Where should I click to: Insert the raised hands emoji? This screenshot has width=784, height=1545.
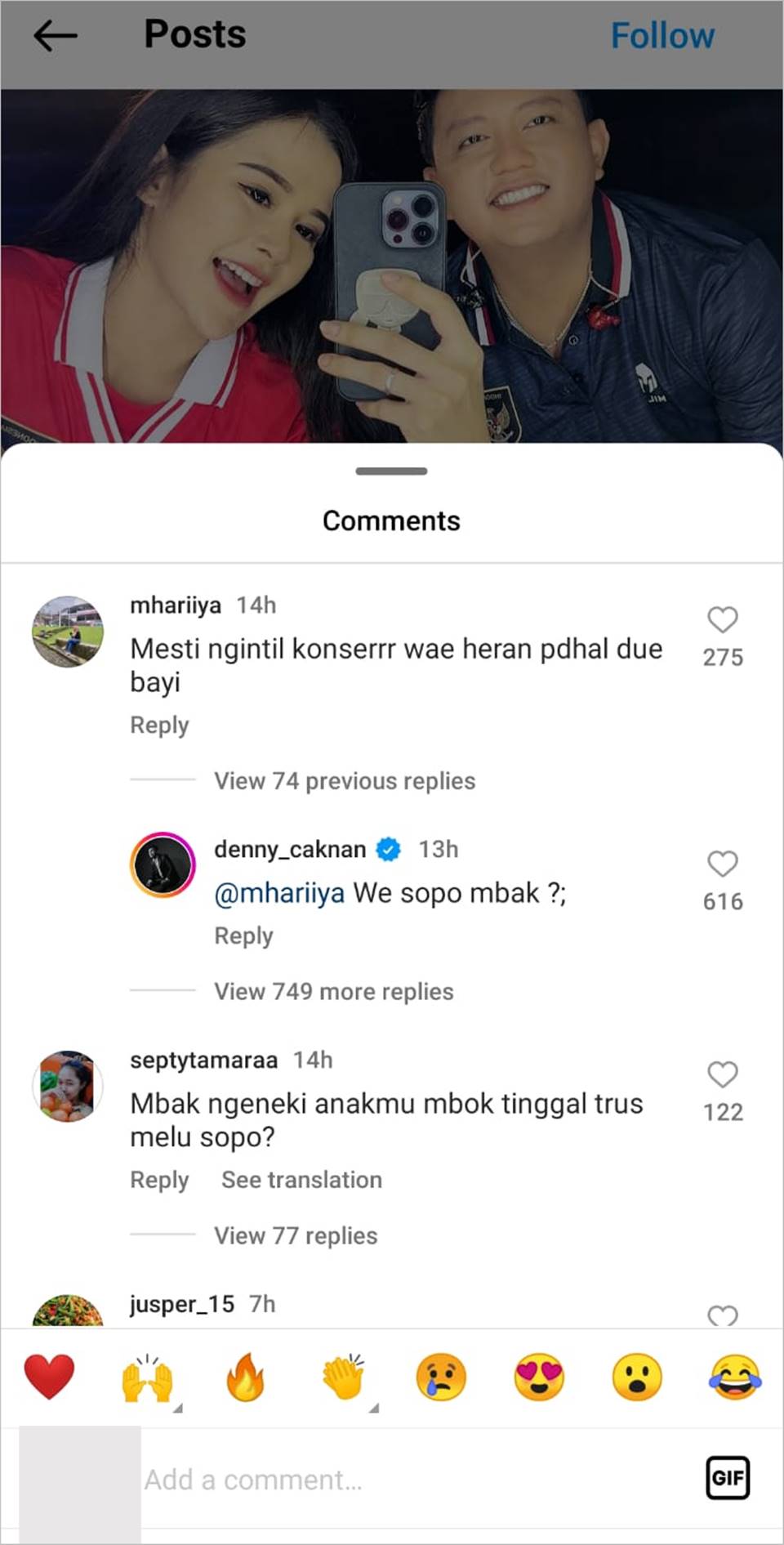click(148, 1378)
